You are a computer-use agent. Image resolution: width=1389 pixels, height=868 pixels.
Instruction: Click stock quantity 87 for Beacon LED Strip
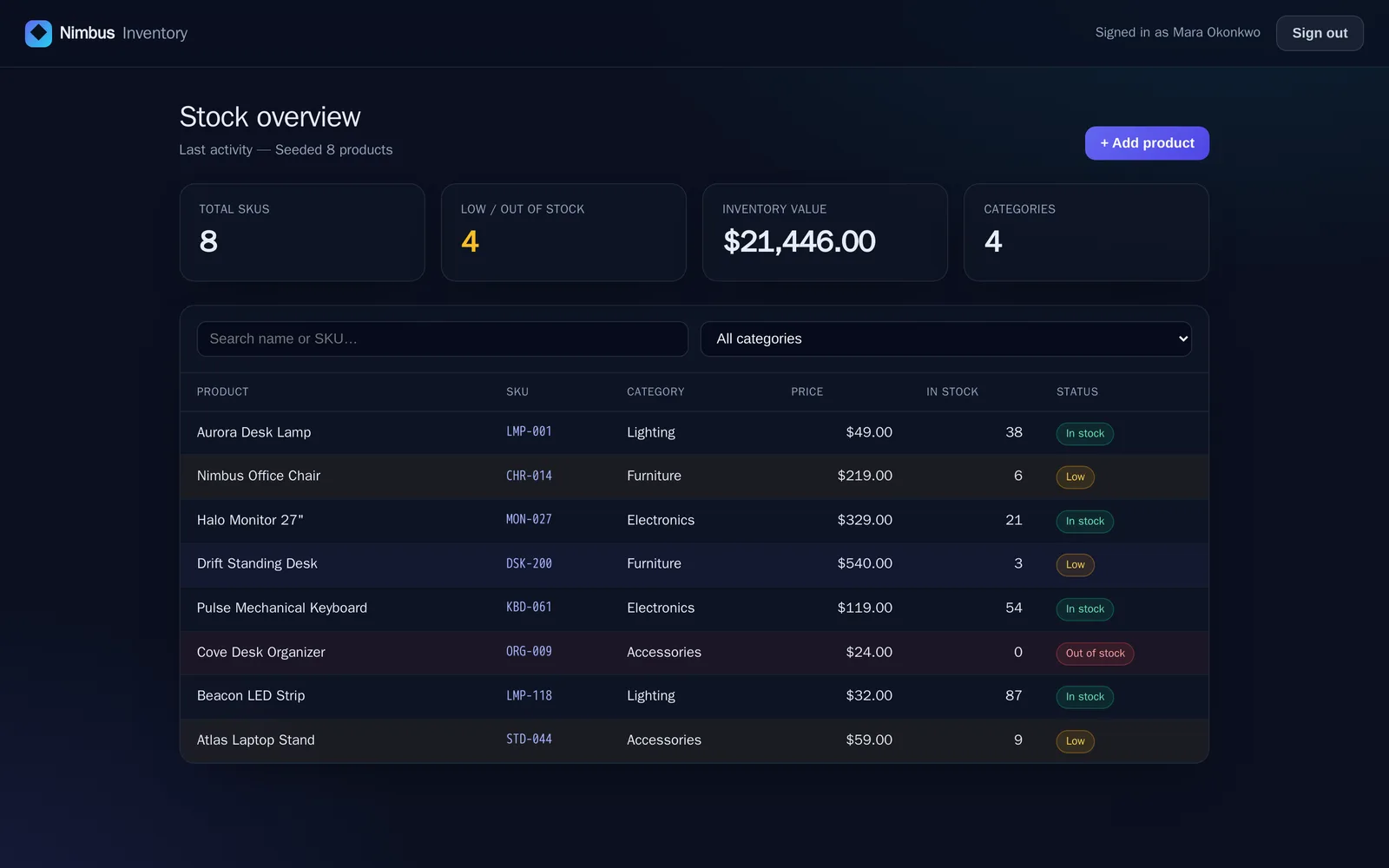tap(1014, 695)
